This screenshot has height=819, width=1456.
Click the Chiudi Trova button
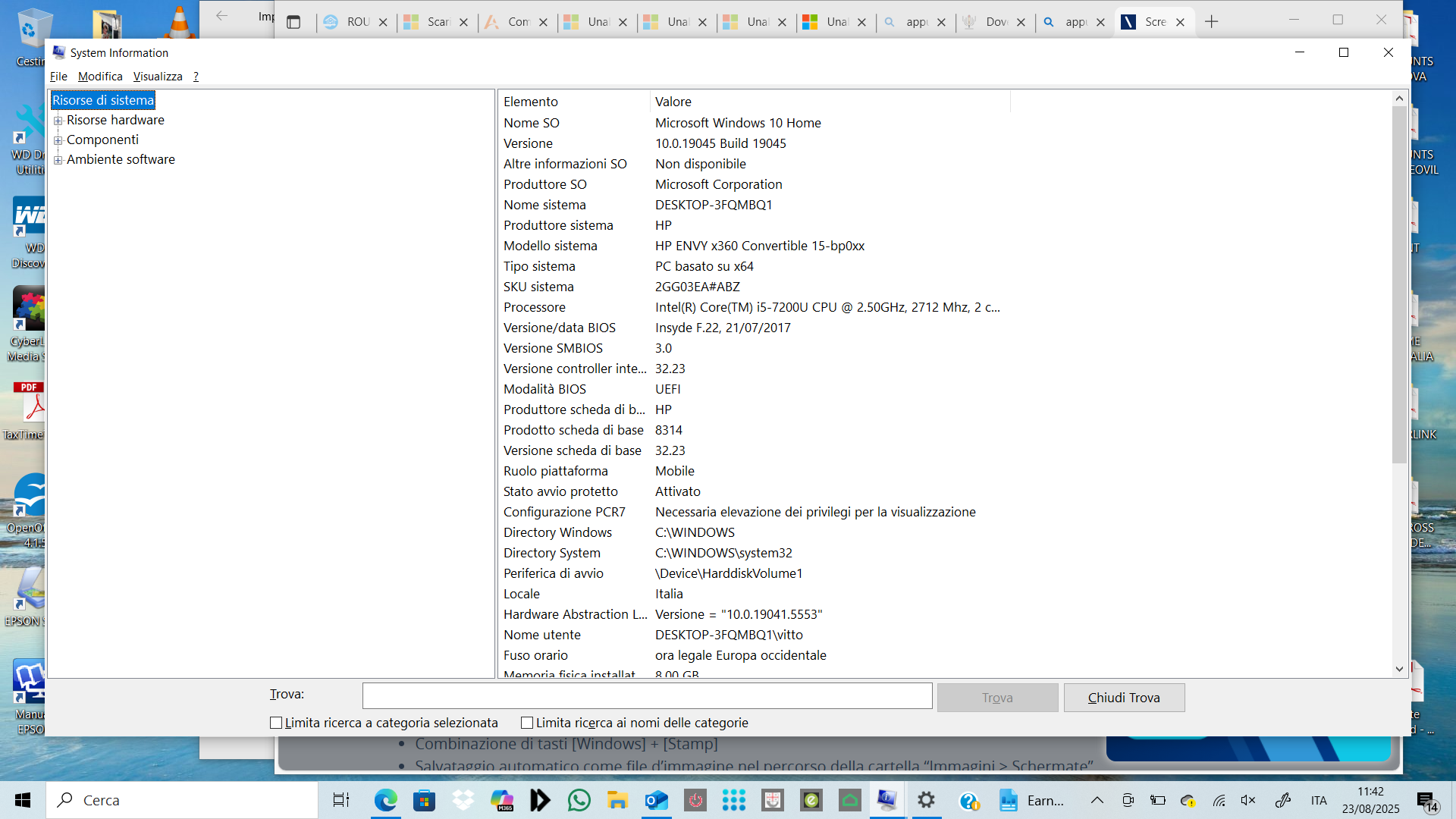[1124, 698]
